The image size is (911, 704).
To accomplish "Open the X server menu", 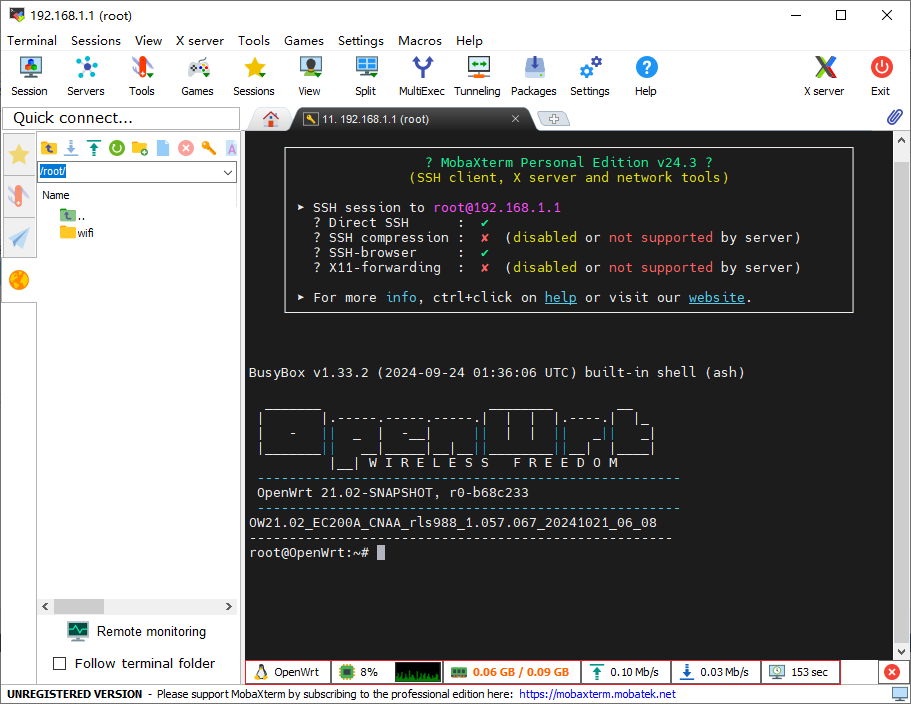I will click(x=200, y=41).
